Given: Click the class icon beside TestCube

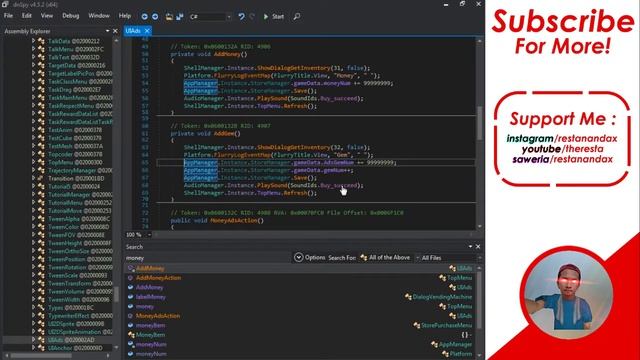Looking at the screenshot, I should coord(41,138).
